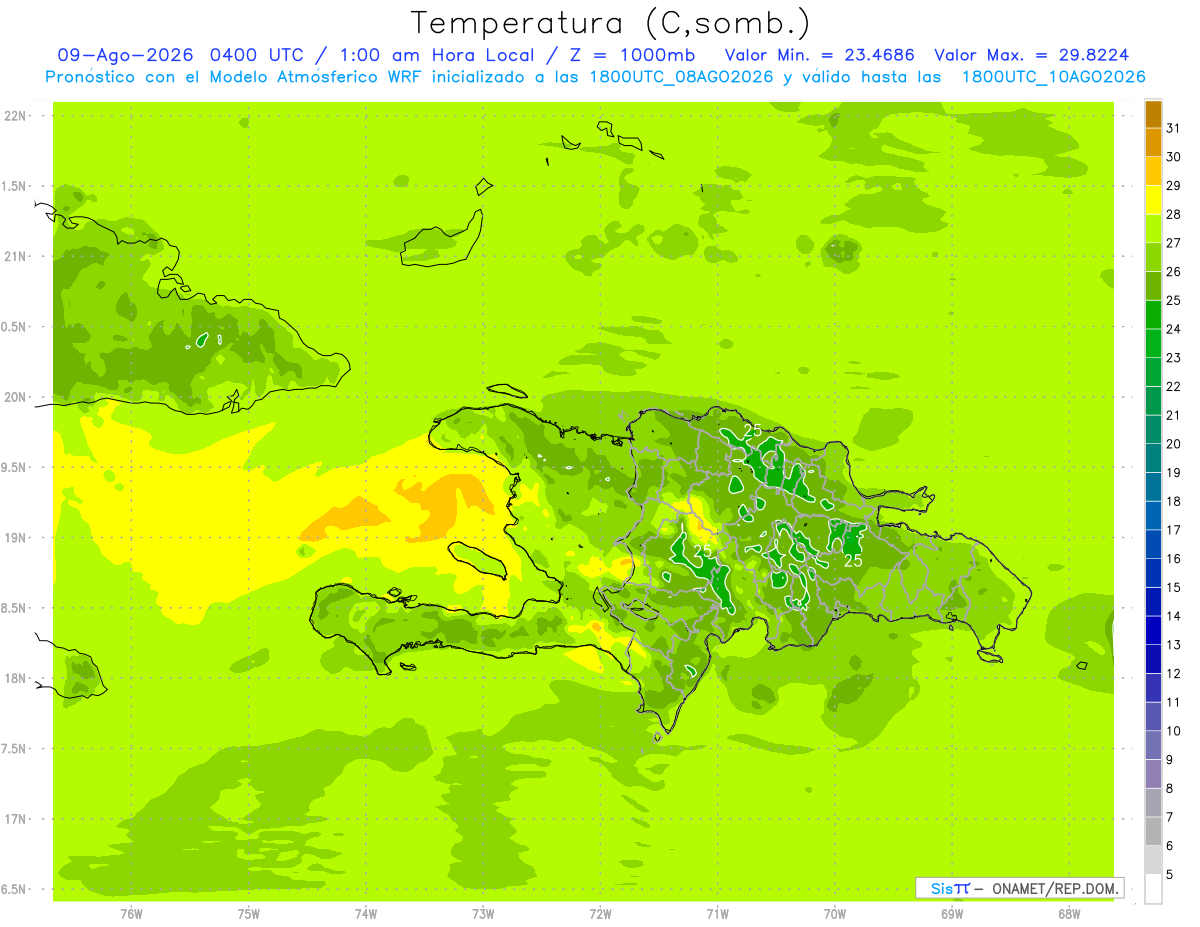Viewport: 1200px width, 927px height.
Task: Click the yellow color bar segment between 28 and 29
Action: tap(1153, 200)
